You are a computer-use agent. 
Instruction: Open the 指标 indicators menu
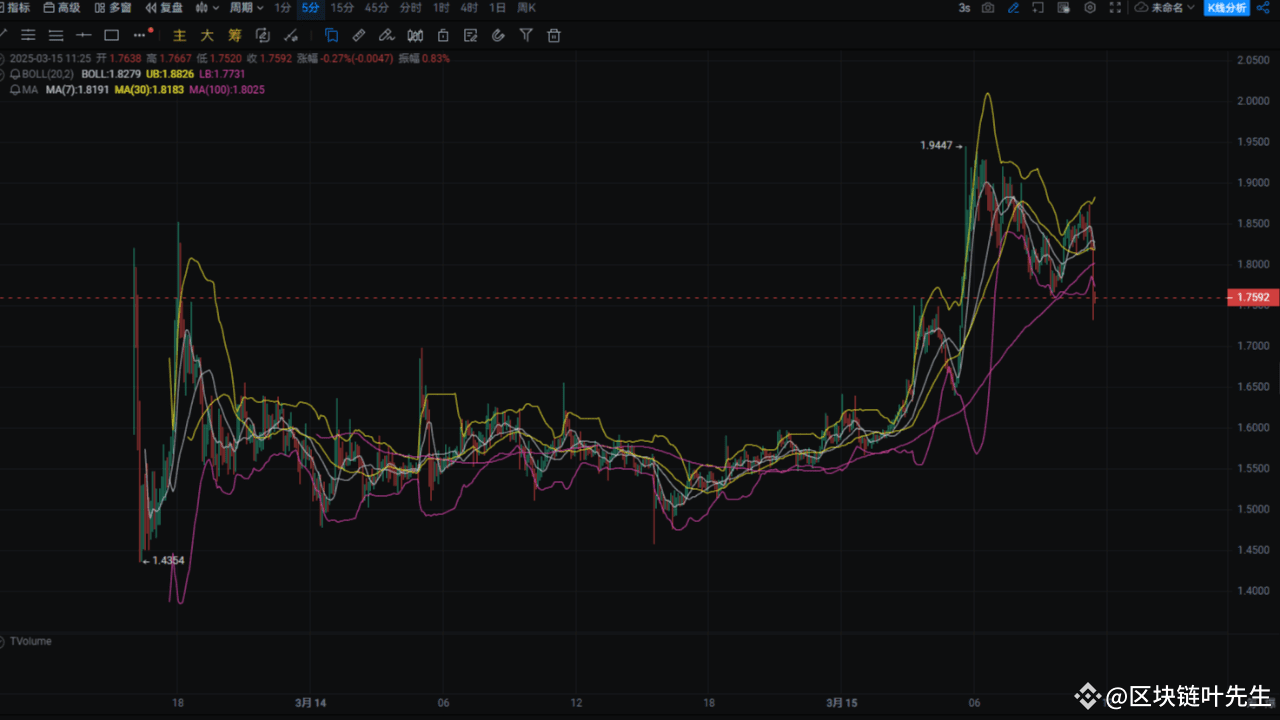coord(15,8)
